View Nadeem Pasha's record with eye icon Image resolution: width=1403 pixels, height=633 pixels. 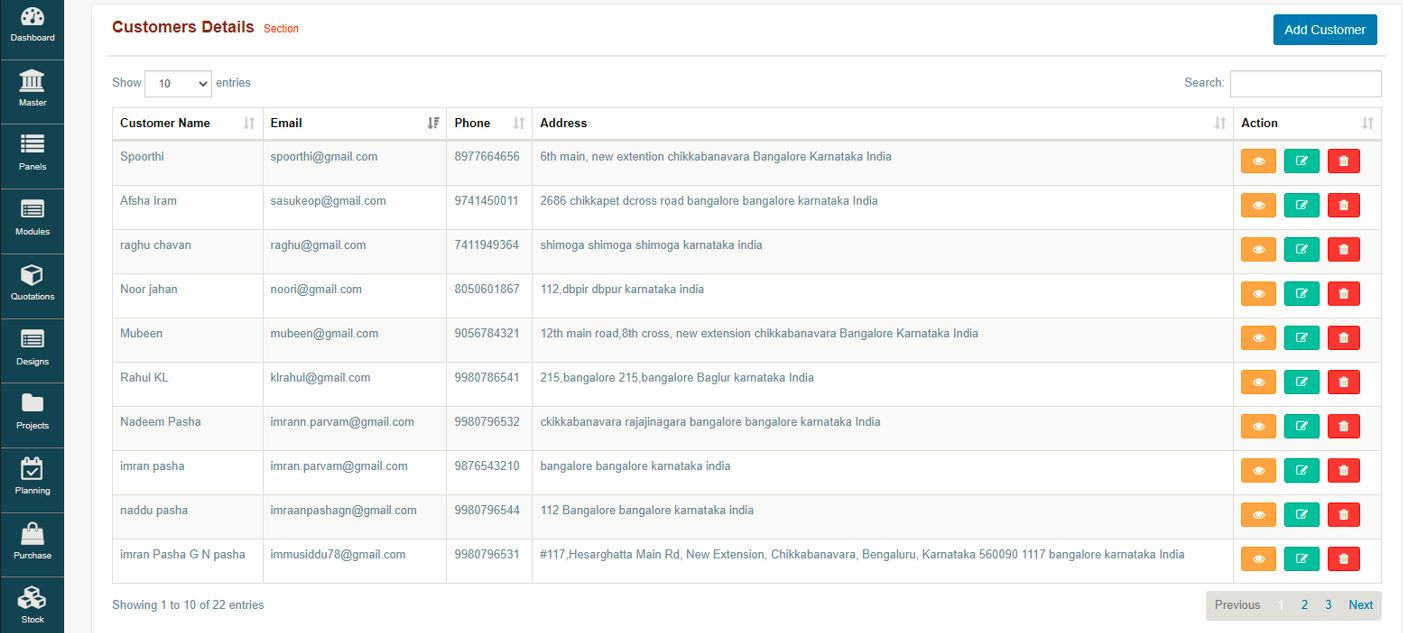1258,425
